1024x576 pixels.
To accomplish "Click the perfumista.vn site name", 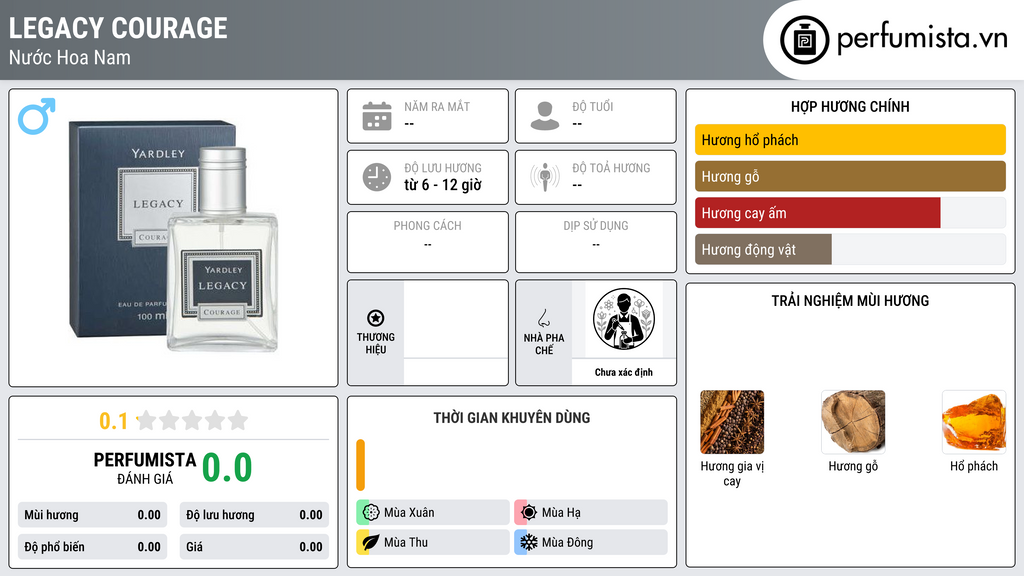I will [x=922, y=38].
